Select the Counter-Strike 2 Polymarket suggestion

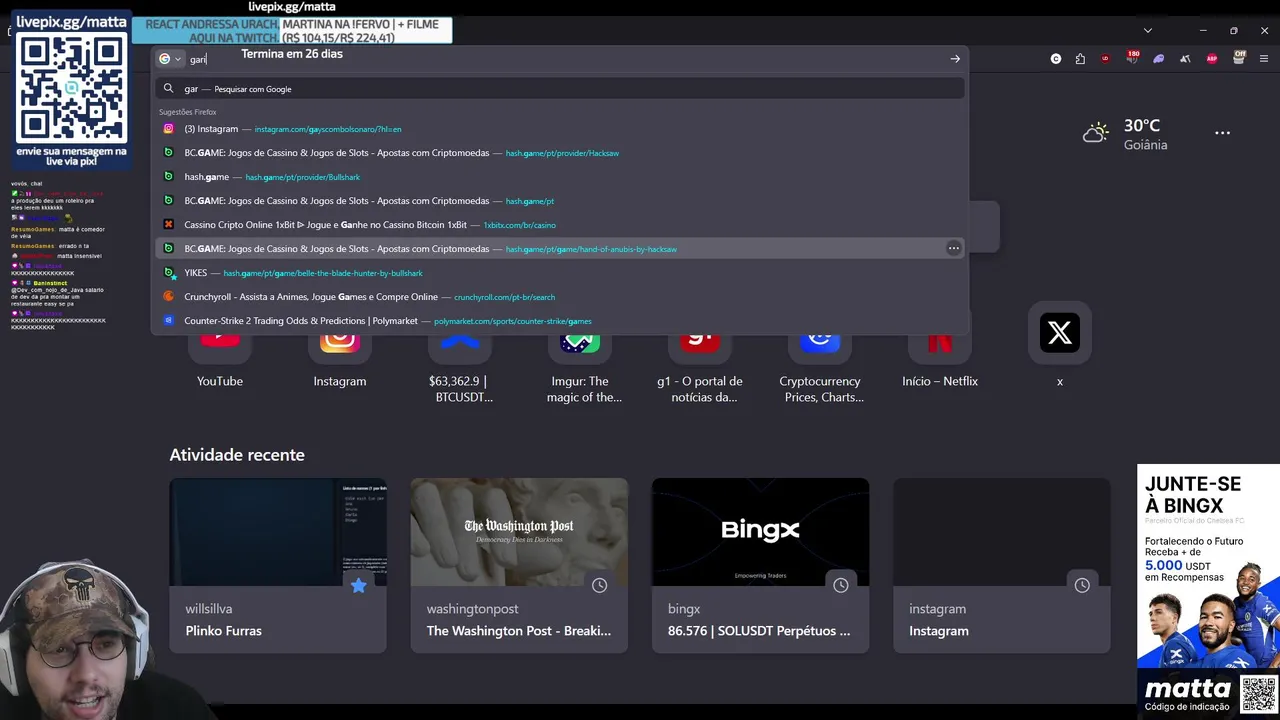click(x=560, y=321)
